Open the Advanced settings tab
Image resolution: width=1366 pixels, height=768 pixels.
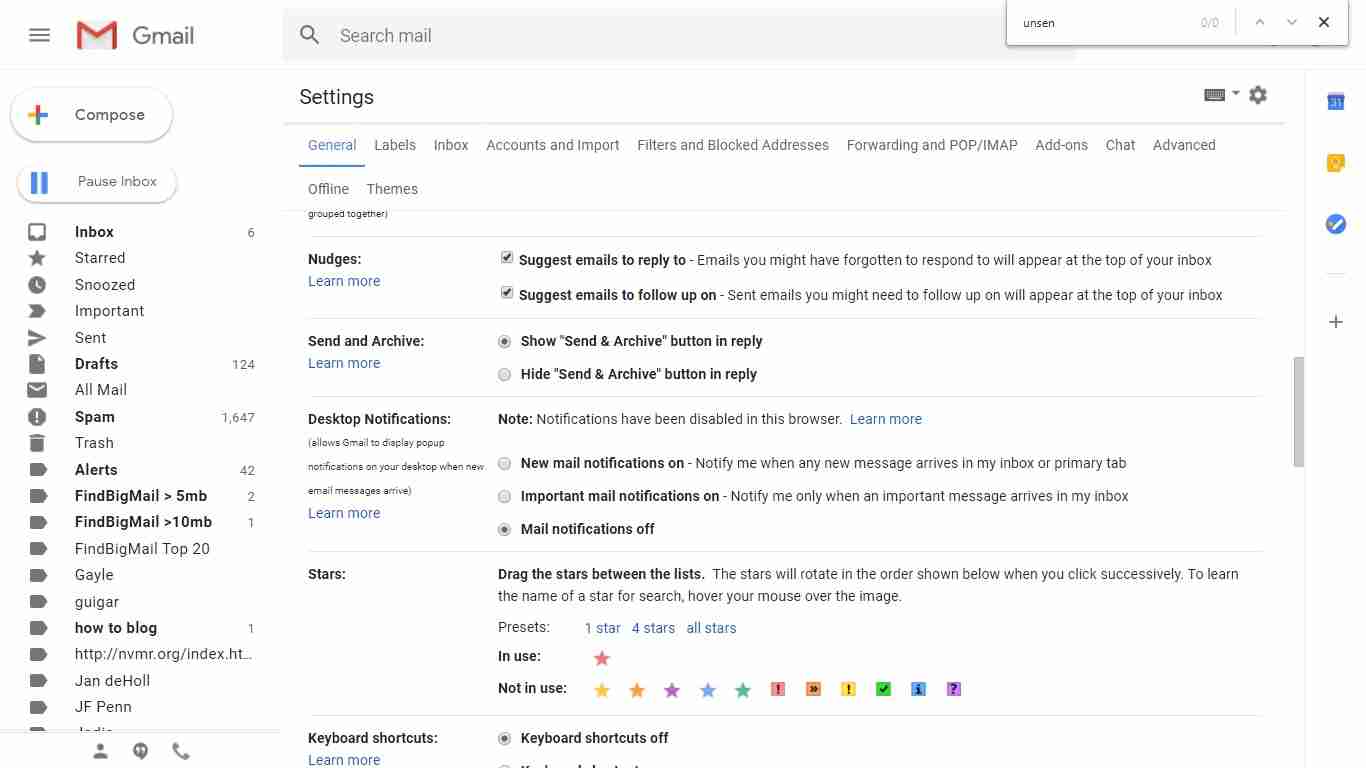pyautogui.click(x=1184, y=145)
